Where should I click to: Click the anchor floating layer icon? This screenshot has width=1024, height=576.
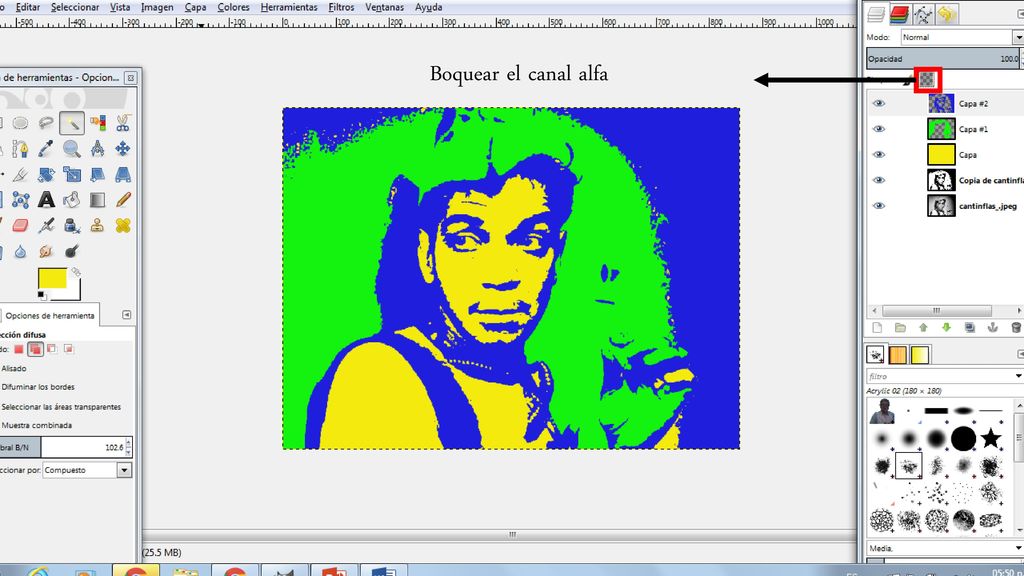[x=993, y=328]
